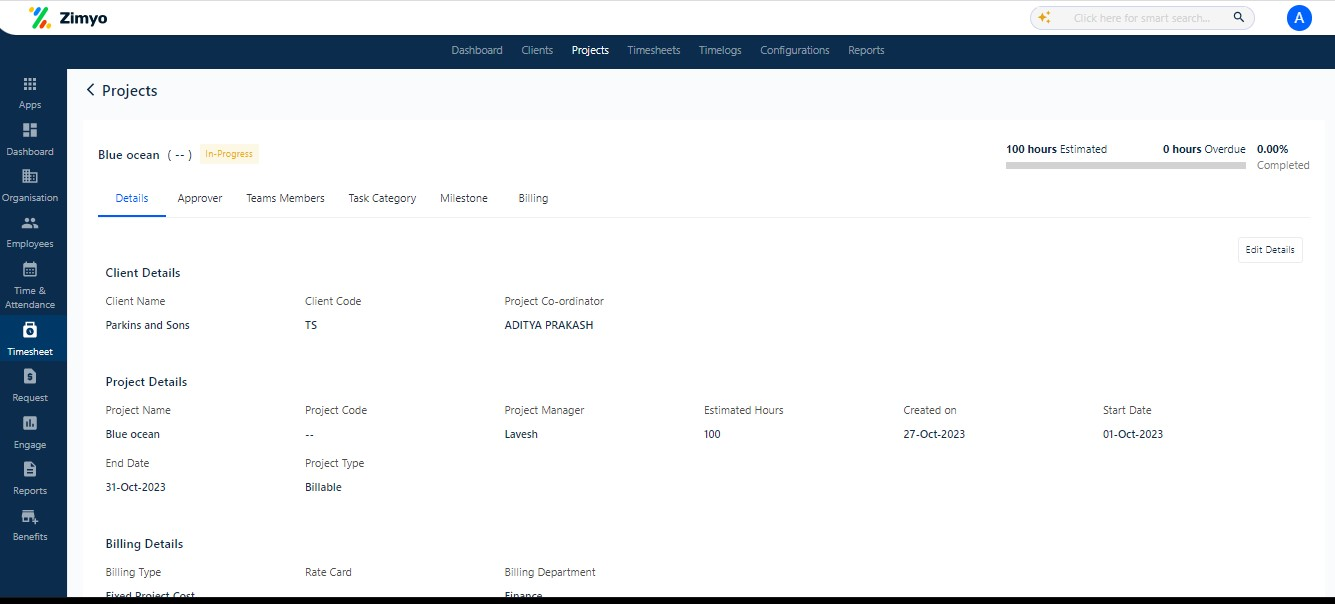This screenshot has height=604, width=1335.
Task: Click the Project Details heading
Action: (146, 382)
